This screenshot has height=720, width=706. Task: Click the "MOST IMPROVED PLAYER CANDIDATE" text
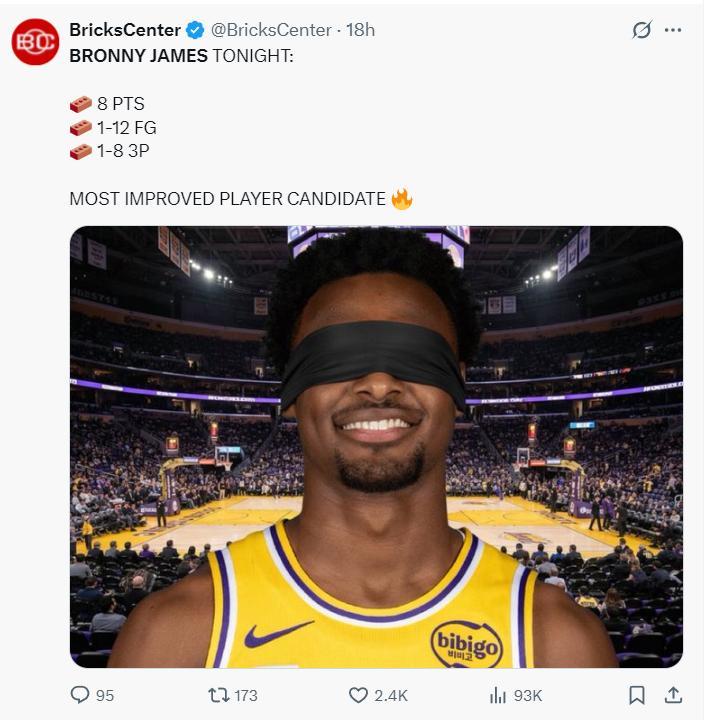[x=227, y=198]
